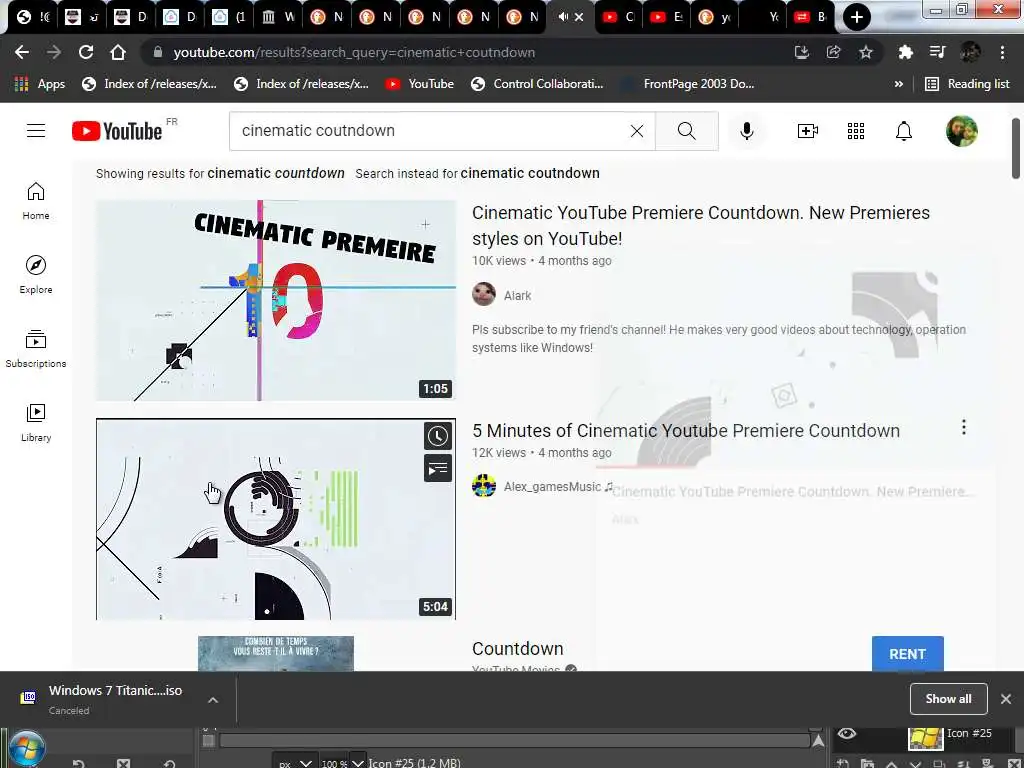Viewport: 1024px width, 768px height.
Task: Open Library in the sidebar
Action: click(36, 423)
